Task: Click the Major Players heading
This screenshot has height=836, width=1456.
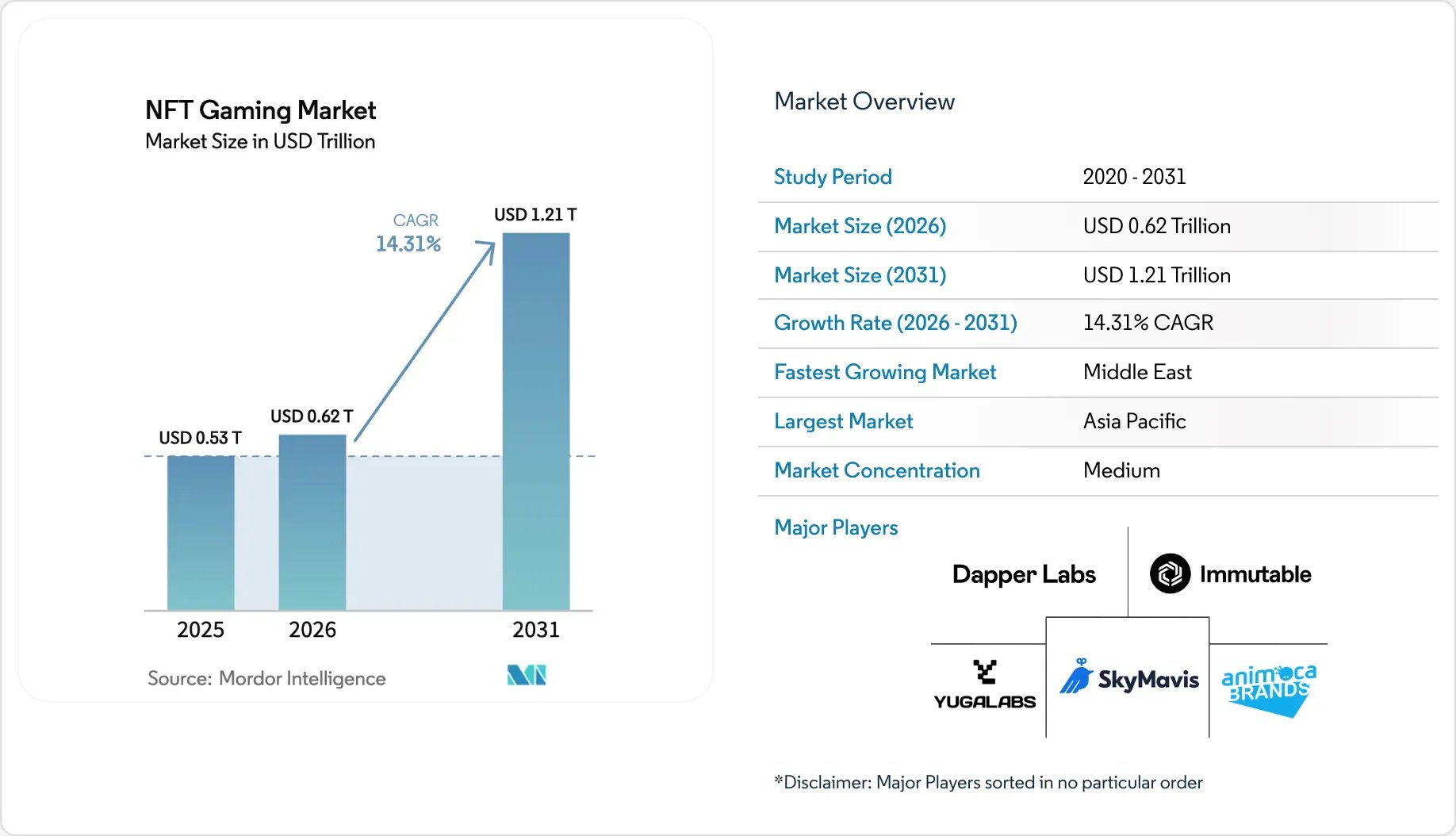Action: 836,527
